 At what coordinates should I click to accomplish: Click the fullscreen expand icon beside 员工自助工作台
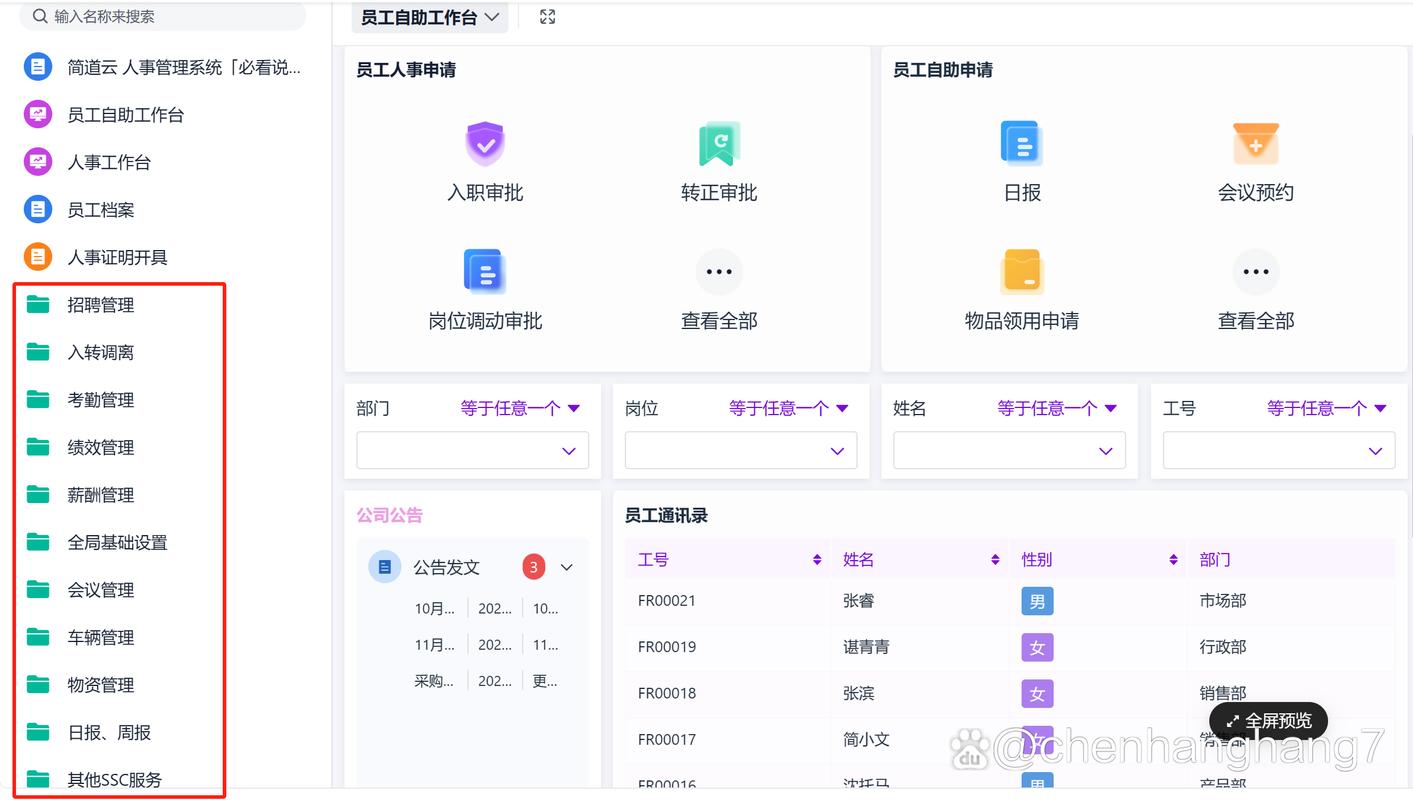point(547,17)
